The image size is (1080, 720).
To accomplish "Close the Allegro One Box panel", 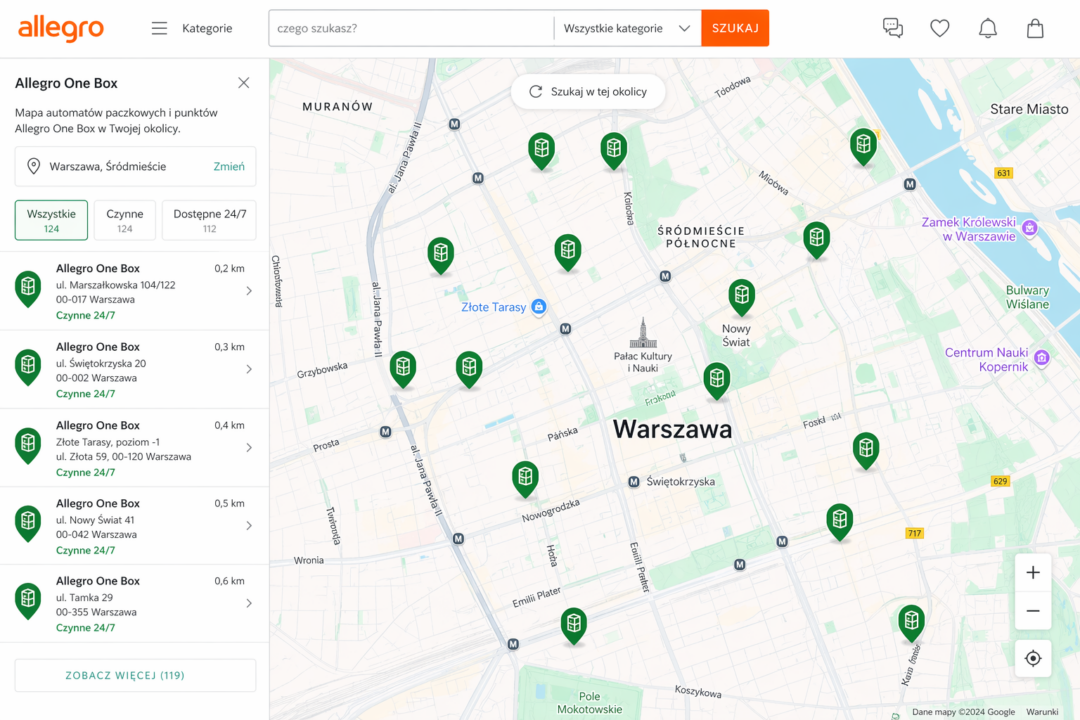I will click(244, 83).
